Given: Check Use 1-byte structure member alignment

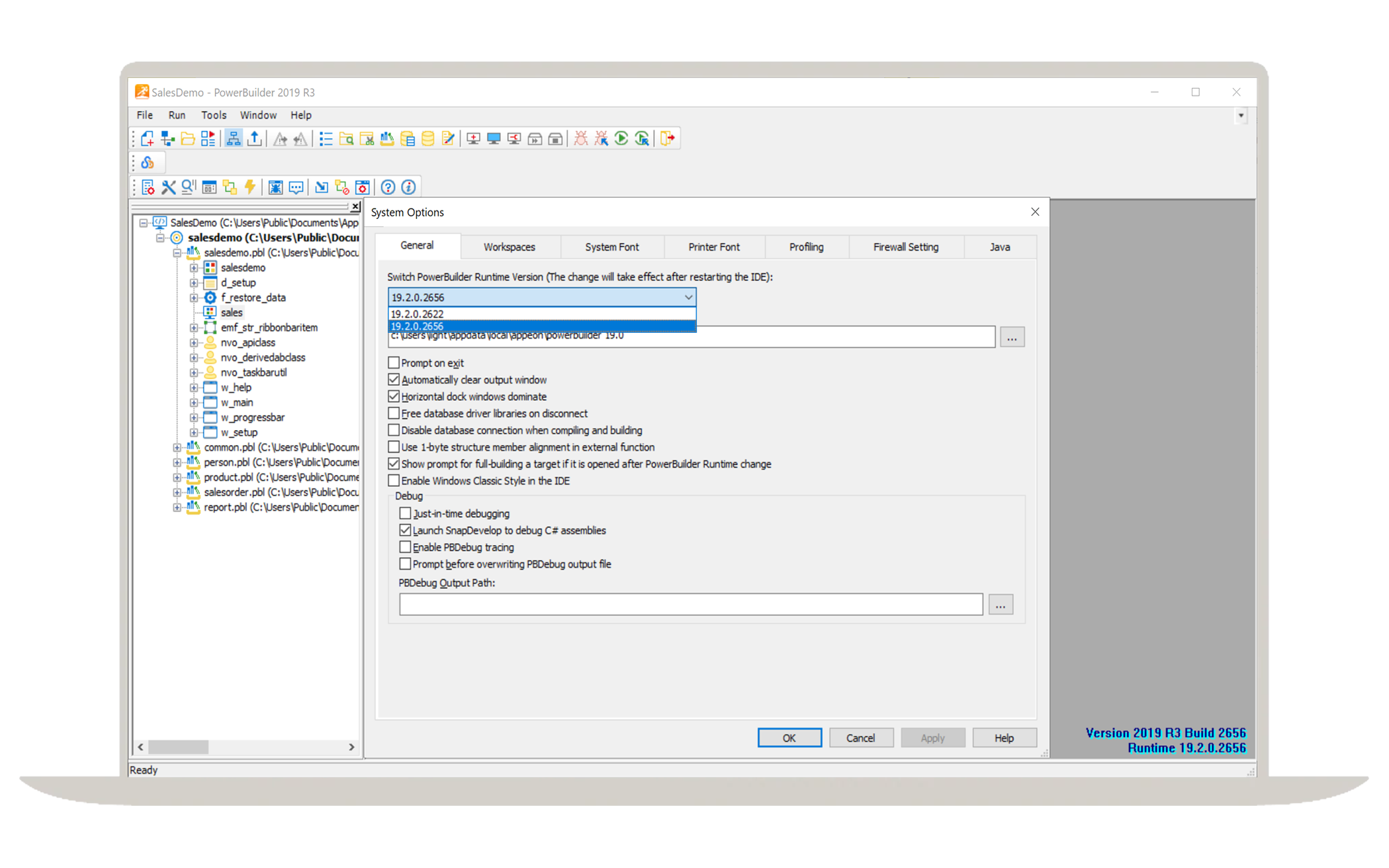Looking at the screenshot, I should coord(394,447).
